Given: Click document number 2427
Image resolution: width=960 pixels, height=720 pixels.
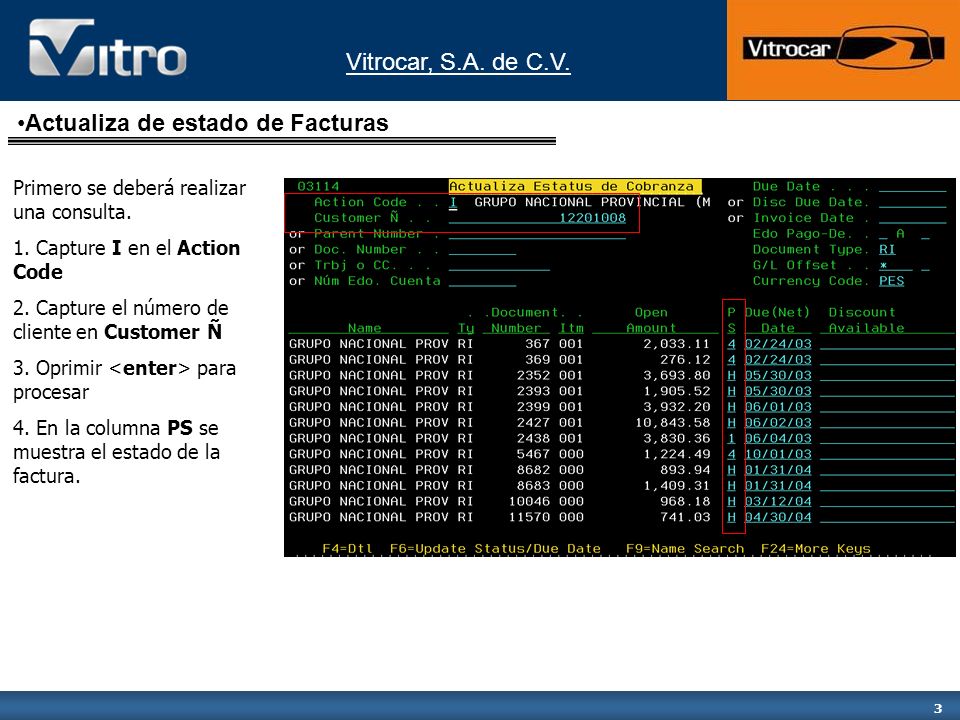Looking at the screenshot, I should click(533, 423).
